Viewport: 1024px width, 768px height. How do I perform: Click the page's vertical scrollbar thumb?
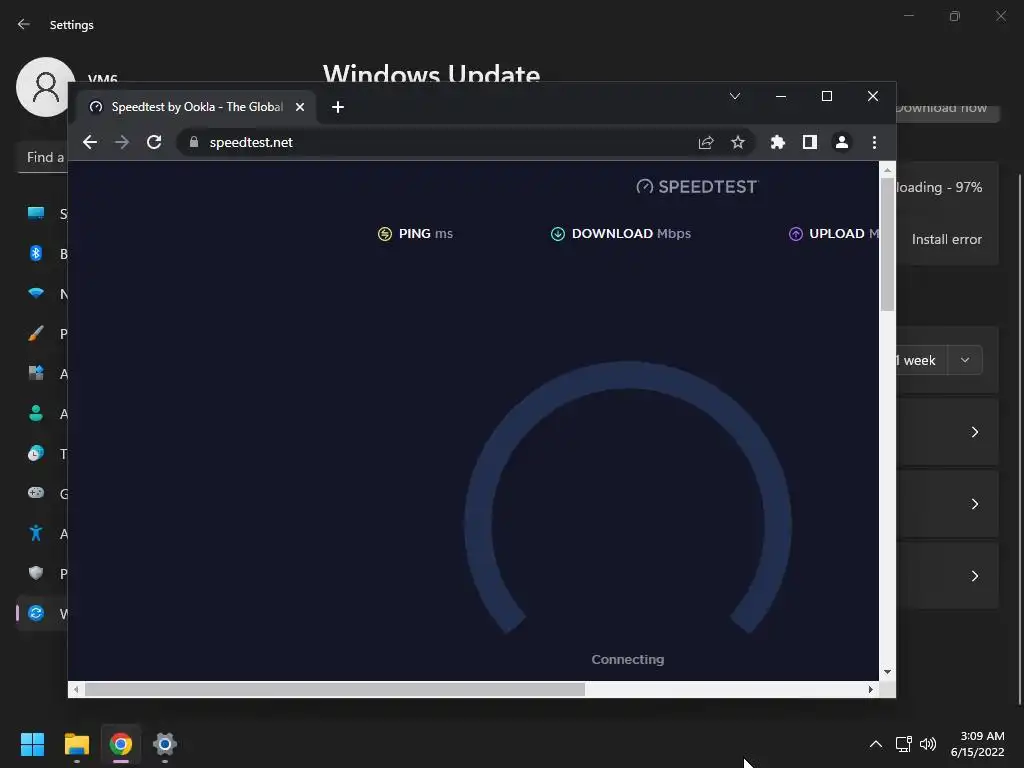887,244
